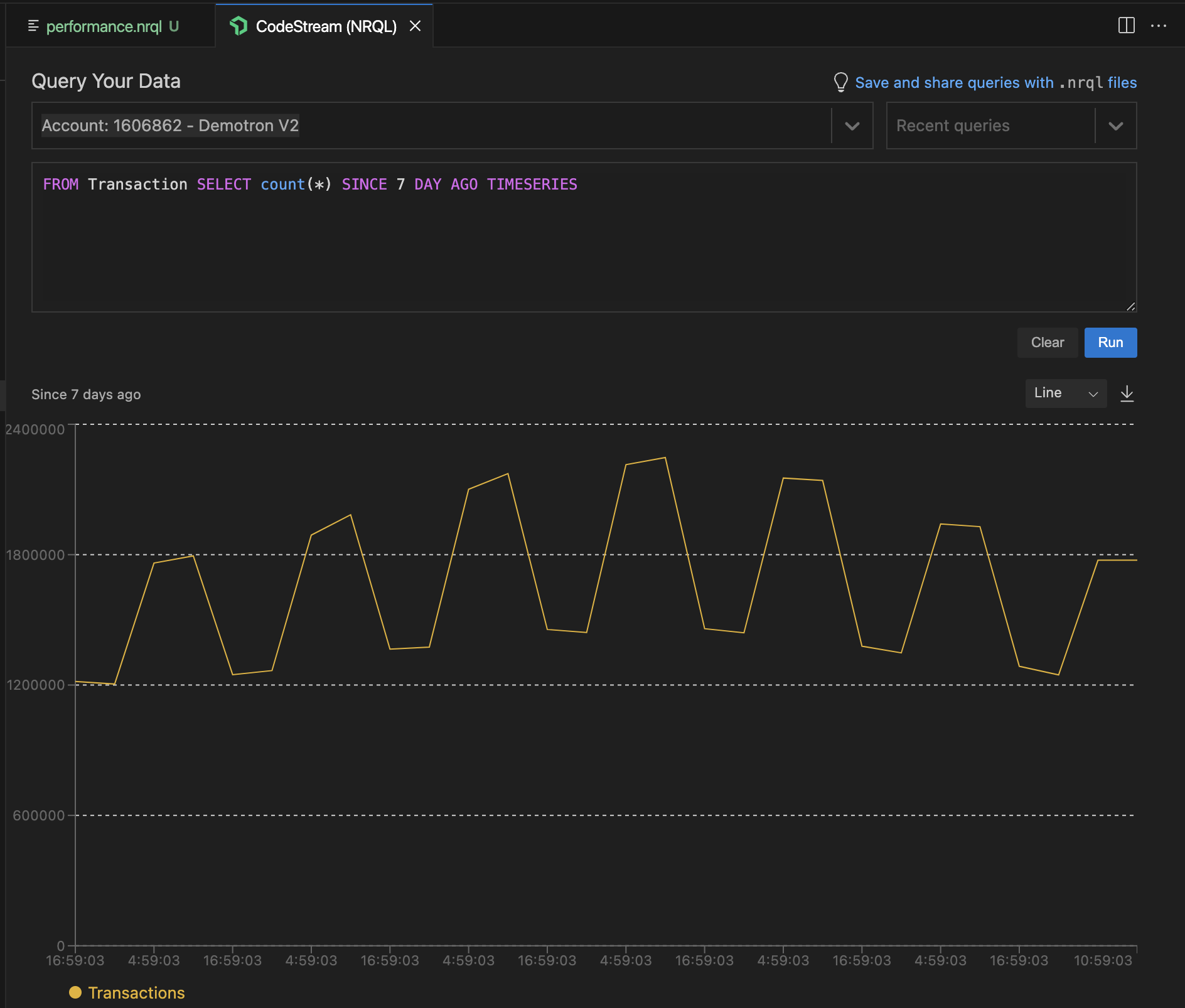Switch to the performance.nrql tab
The image size is (1185, 1008).
pyautogui.click(x=104, y=26)
